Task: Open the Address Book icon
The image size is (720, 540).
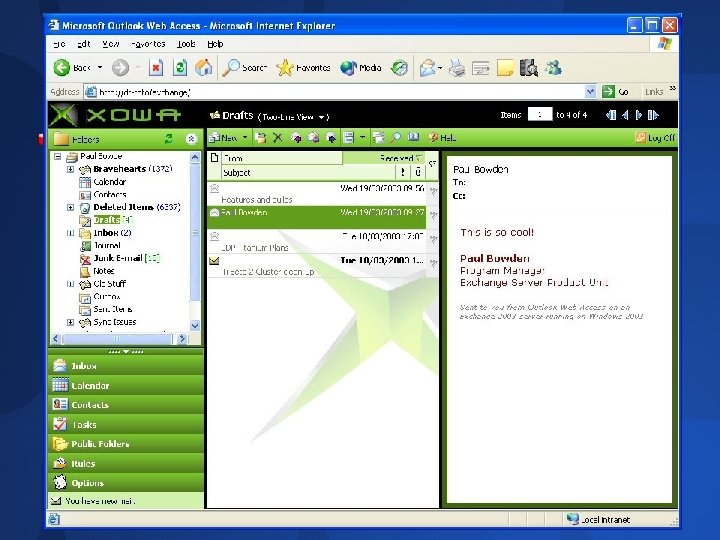Action: pos(414,137)
